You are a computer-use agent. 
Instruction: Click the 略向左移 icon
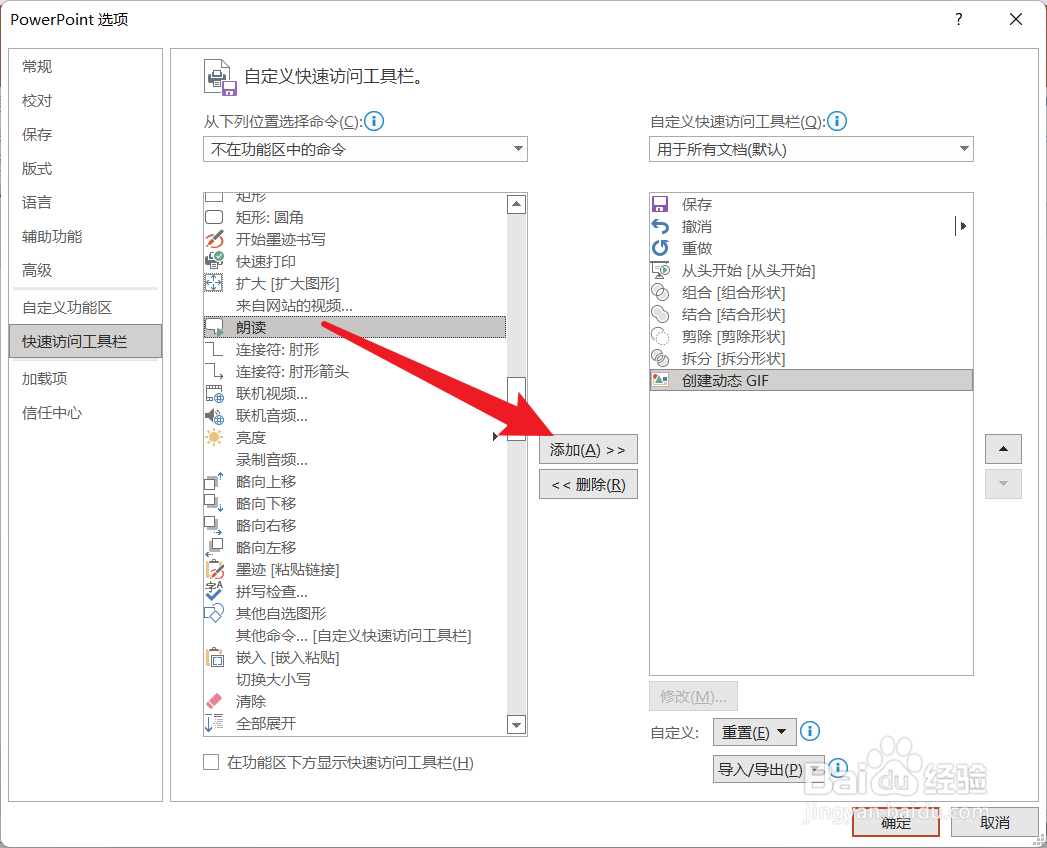214,548
